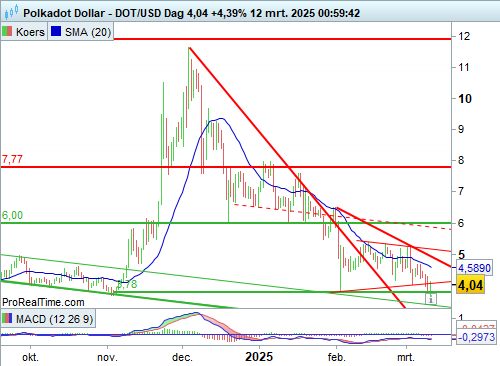Image resolution: width=500 pixels, height=366 pixels.
Task: Click the feb. label on time axis
Action: tap(336, 357)
